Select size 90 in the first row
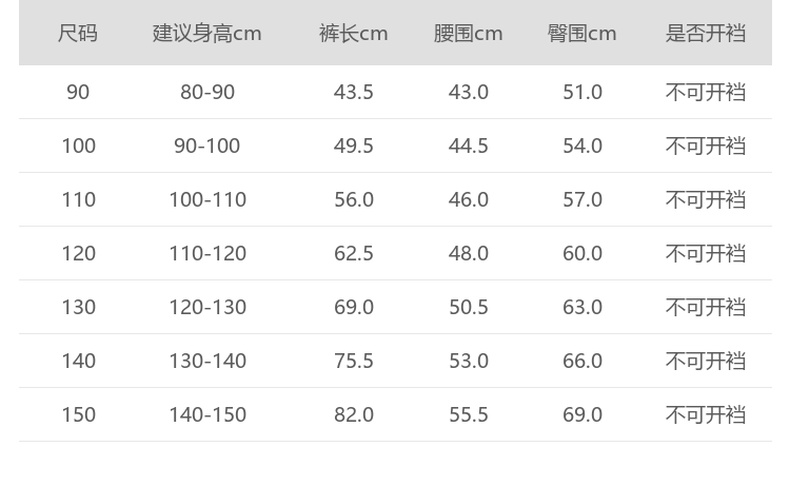790x485 pixels. [78, 92]
